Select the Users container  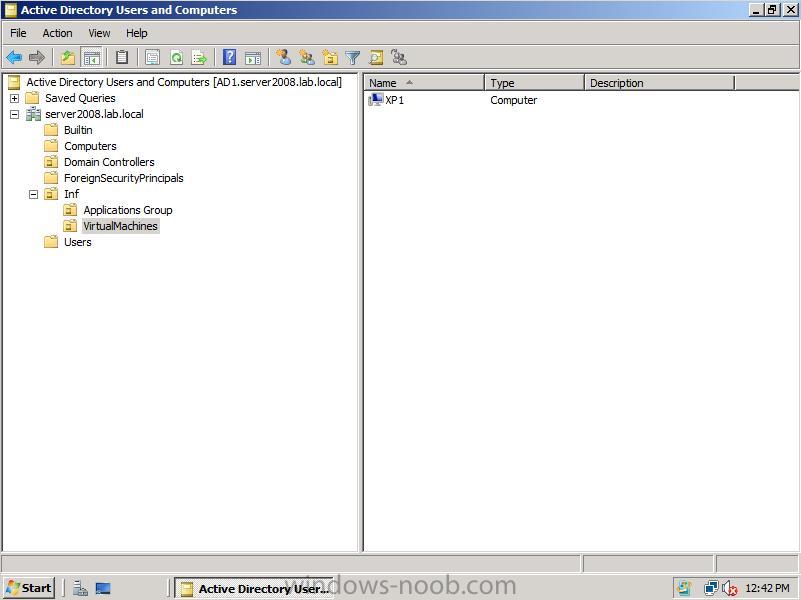point(78,242)
